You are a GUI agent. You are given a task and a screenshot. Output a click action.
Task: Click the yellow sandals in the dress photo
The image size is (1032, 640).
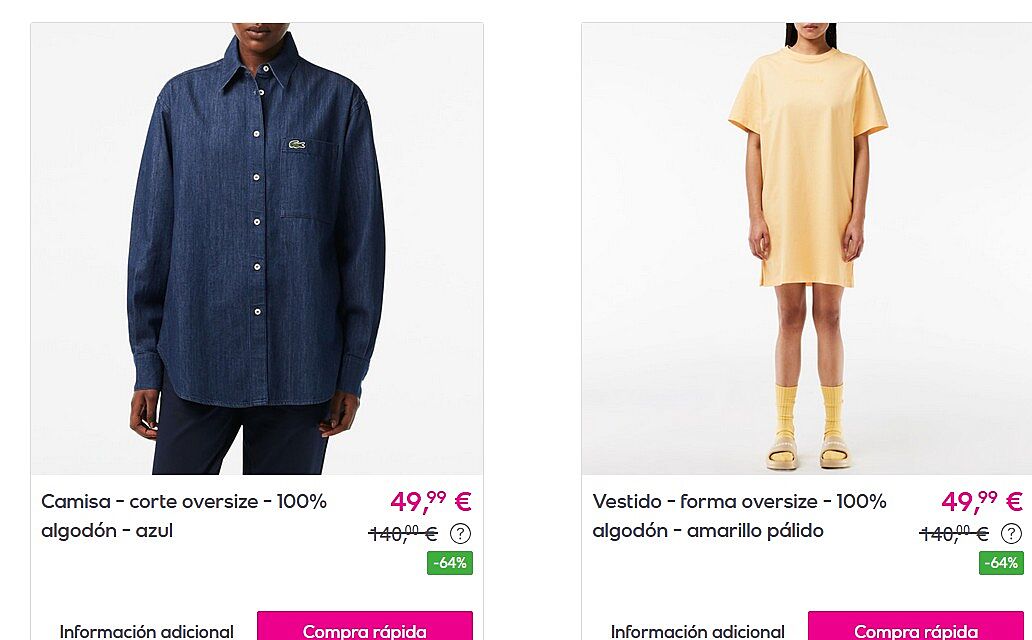[x=808, y=452]
